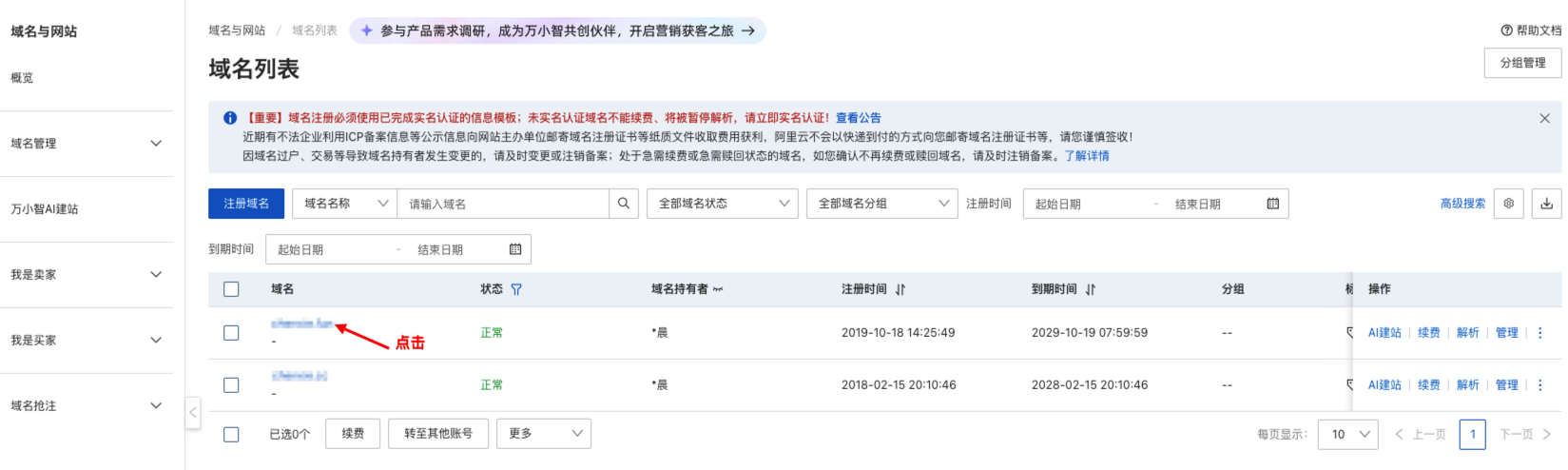The image size is (1568, 470).
Task: Open 万小智AI建站 in the sidebar
Action: coord(45,209)
